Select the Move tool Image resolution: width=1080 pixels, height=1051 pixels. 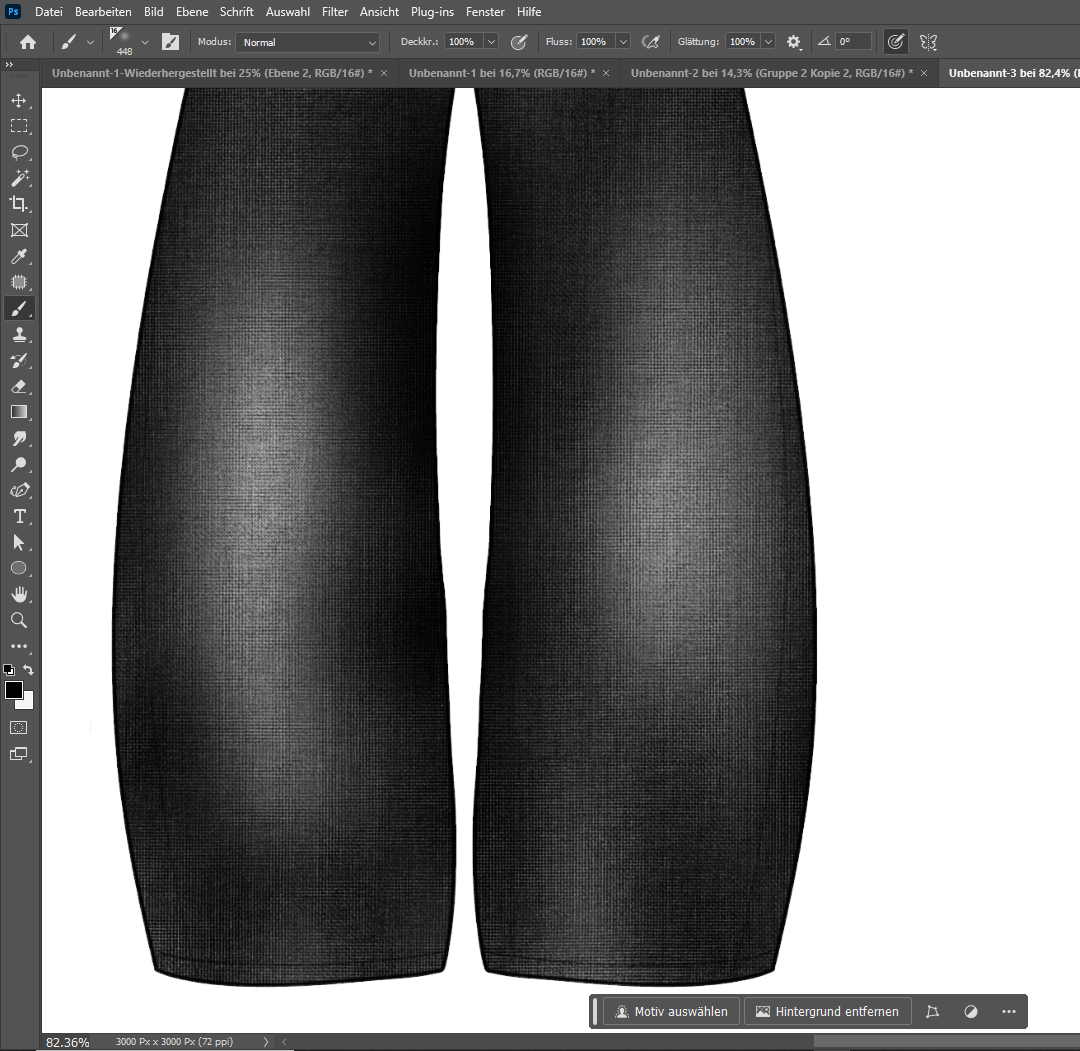18,101
